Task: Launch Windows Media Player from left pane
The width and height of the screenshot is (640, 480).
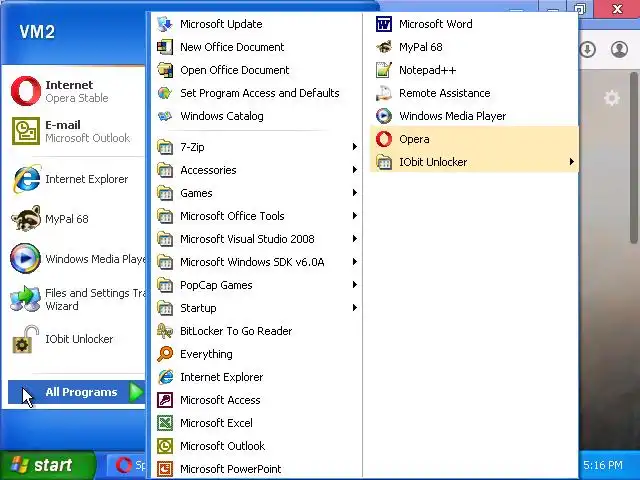Action: [76, 259]
